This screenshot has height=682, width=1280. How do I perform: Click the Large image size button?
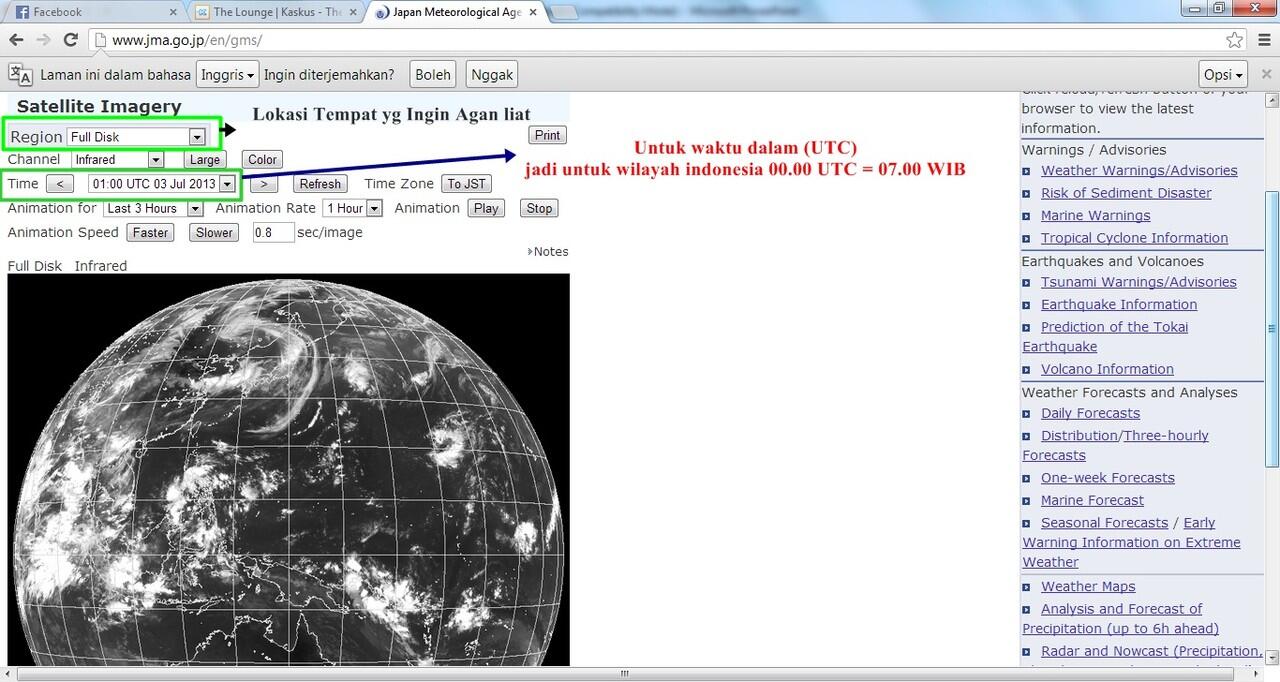click(204, 160)
